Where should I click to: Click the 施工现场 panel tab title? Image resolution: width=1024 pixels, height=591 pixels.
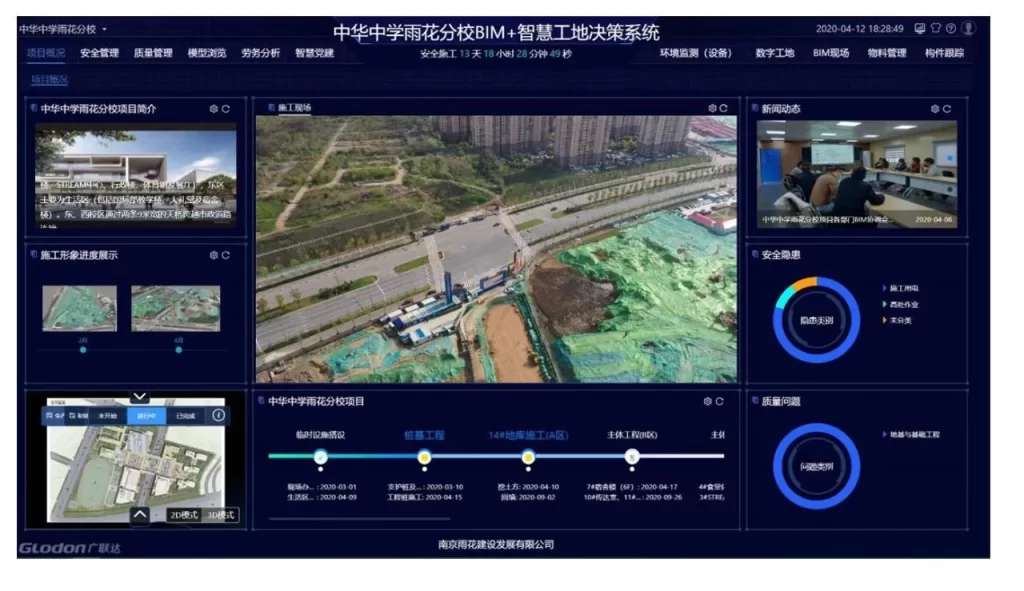(295, 108)
